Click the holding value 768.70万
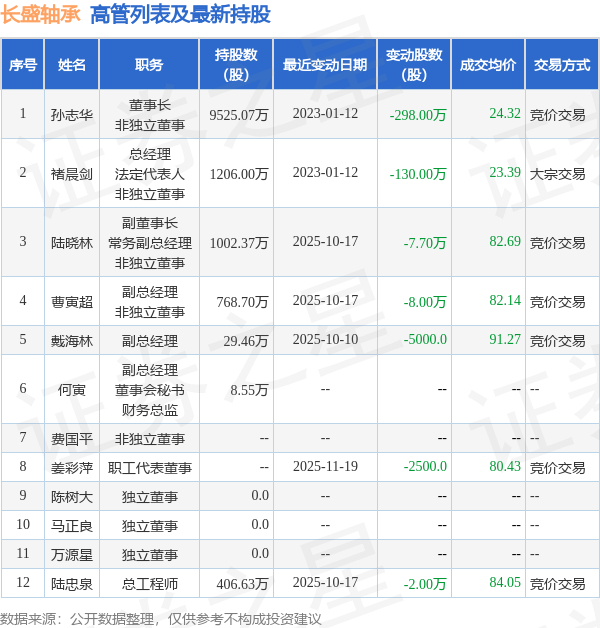 [242, 302]
